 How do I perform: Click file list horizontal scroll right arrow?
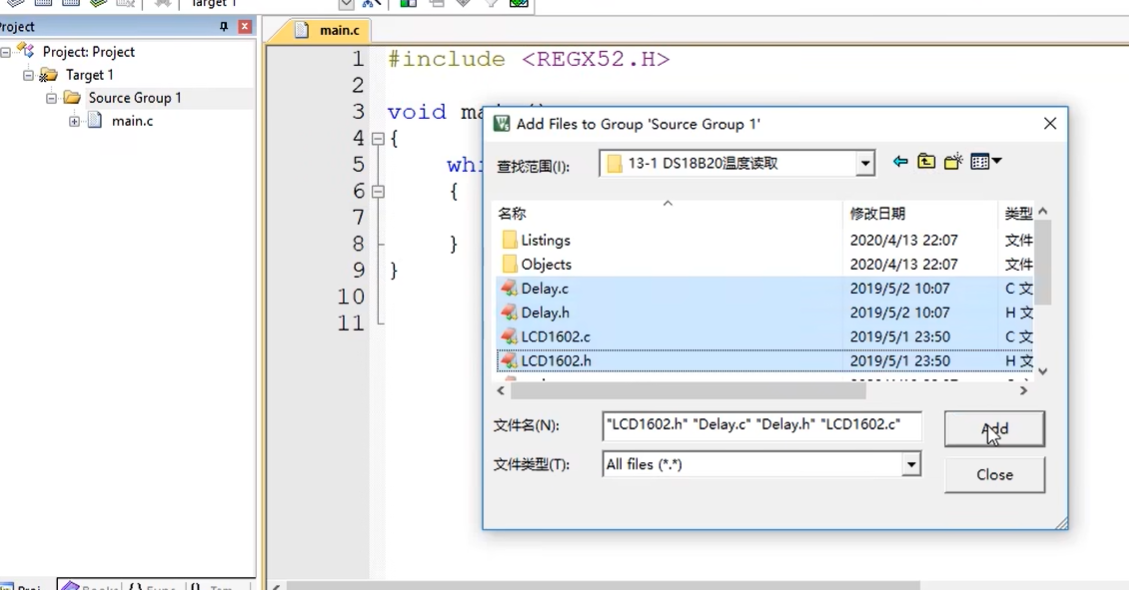[x=1022, y=390]
